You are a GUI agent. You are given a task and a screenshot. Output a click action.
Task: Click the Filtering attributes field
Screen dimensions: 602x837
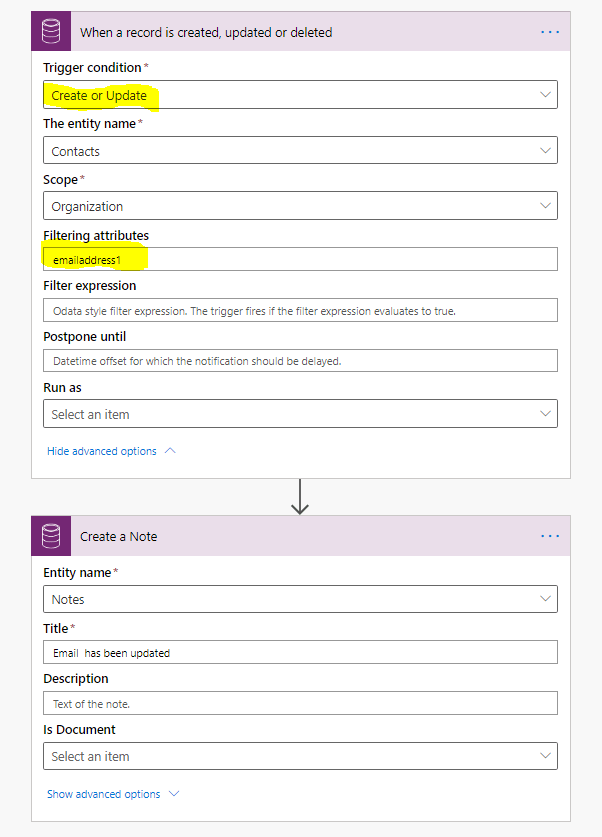click(x=300, y=259)
